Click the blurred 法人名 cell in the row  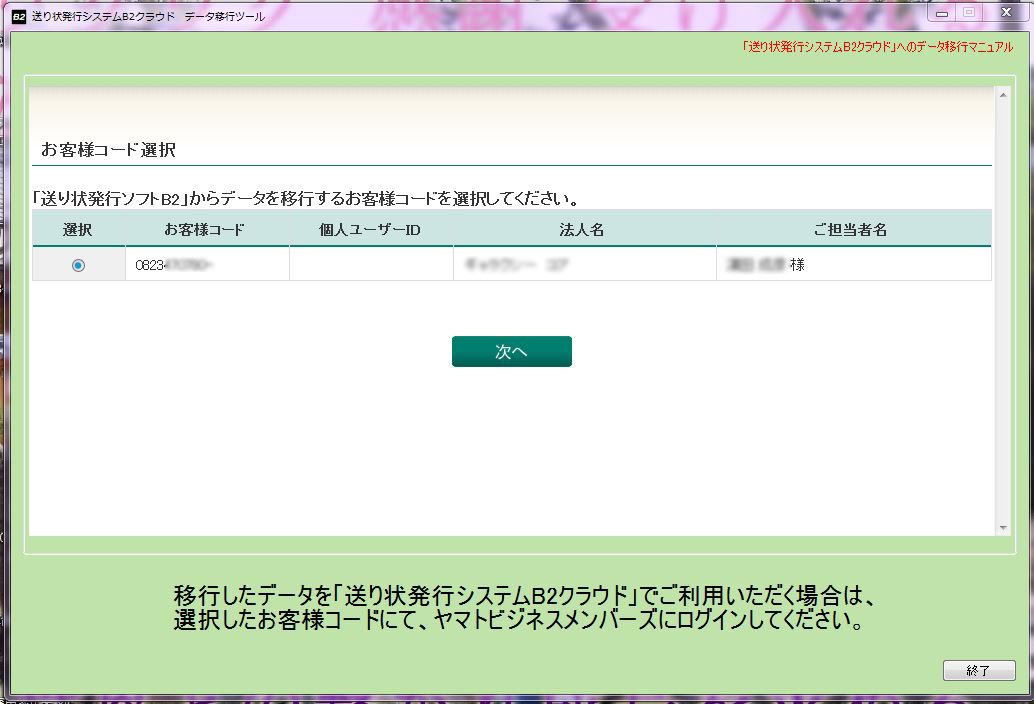(585, 265)
